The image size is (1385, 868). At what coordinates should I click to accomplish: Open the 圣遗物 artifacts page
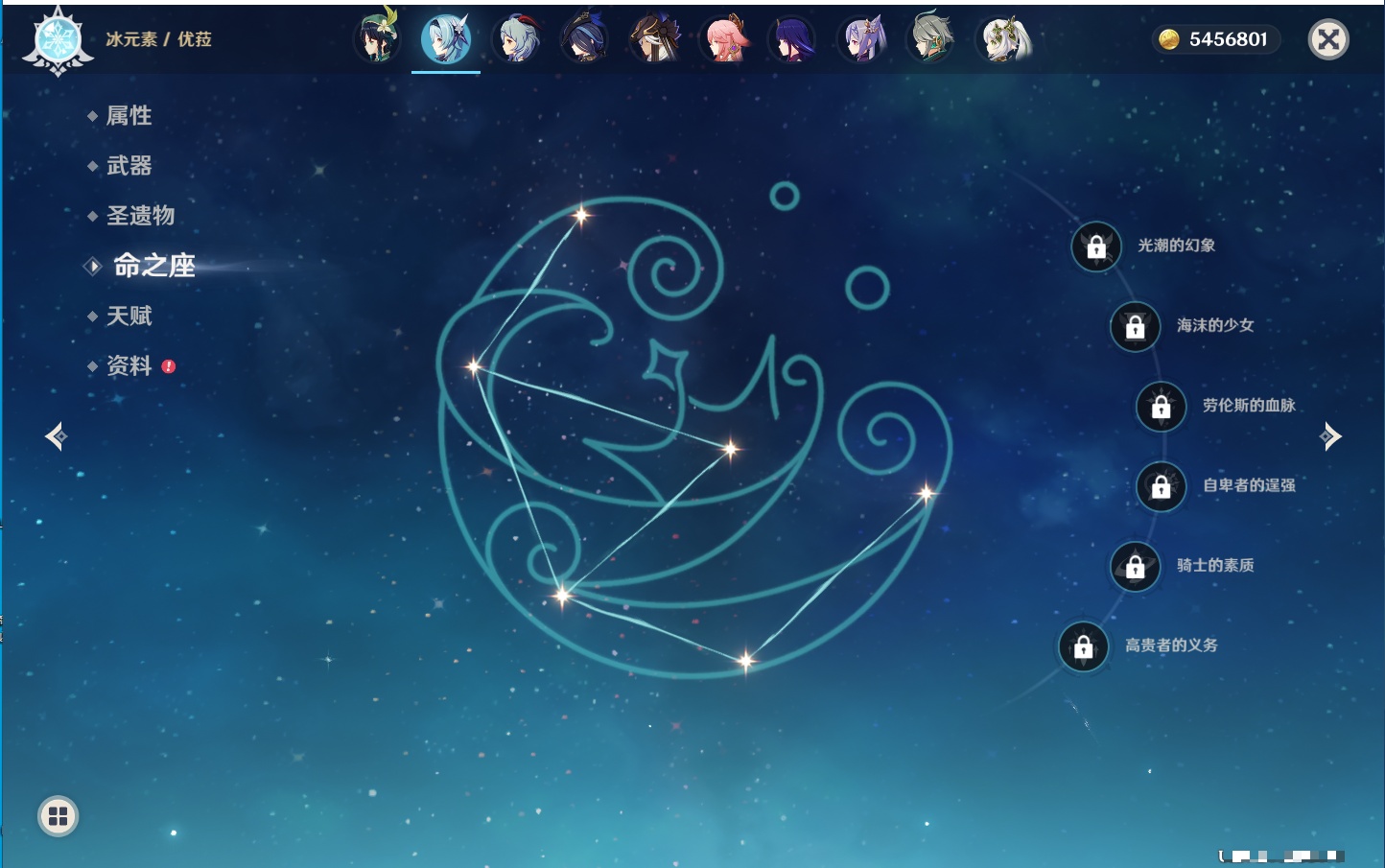coord(140,216)
